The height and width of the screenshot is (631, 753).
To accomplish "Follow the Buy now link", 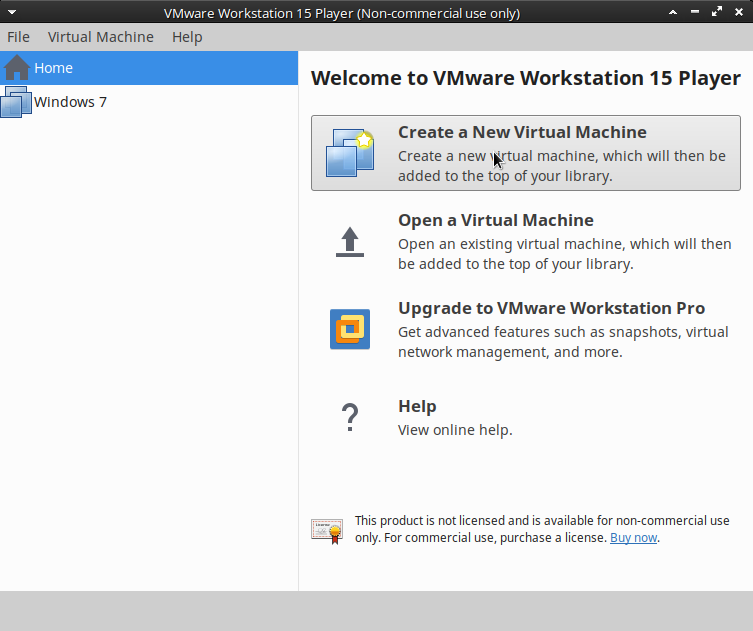I will 633,538.
